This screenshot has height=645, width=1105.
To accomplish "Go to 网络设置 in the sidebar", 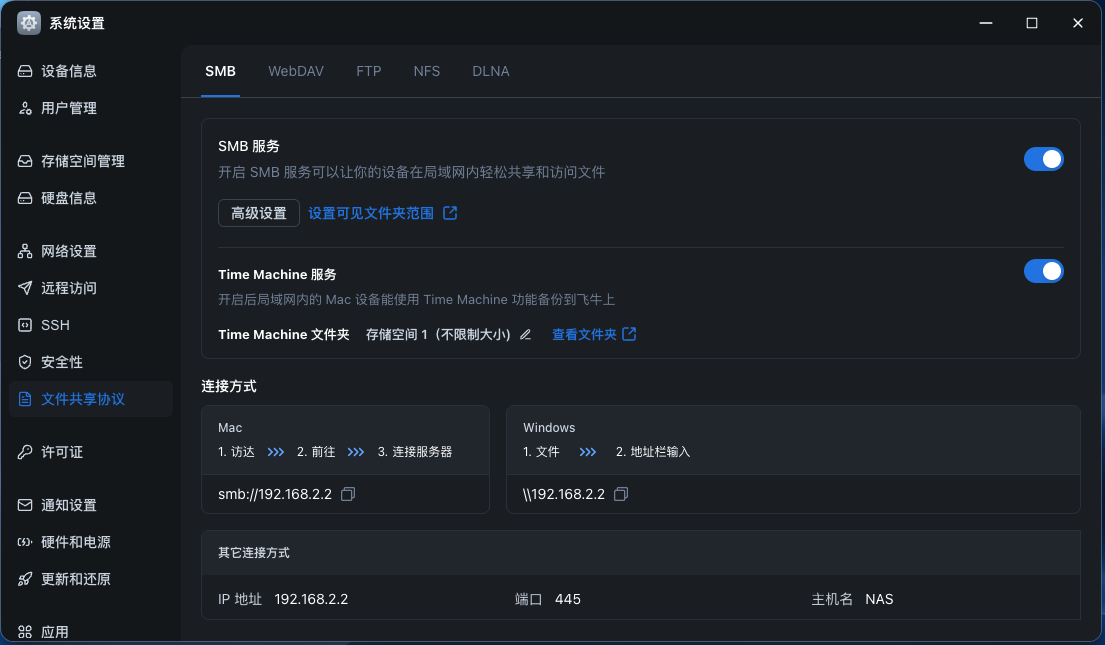I will 91,251.
